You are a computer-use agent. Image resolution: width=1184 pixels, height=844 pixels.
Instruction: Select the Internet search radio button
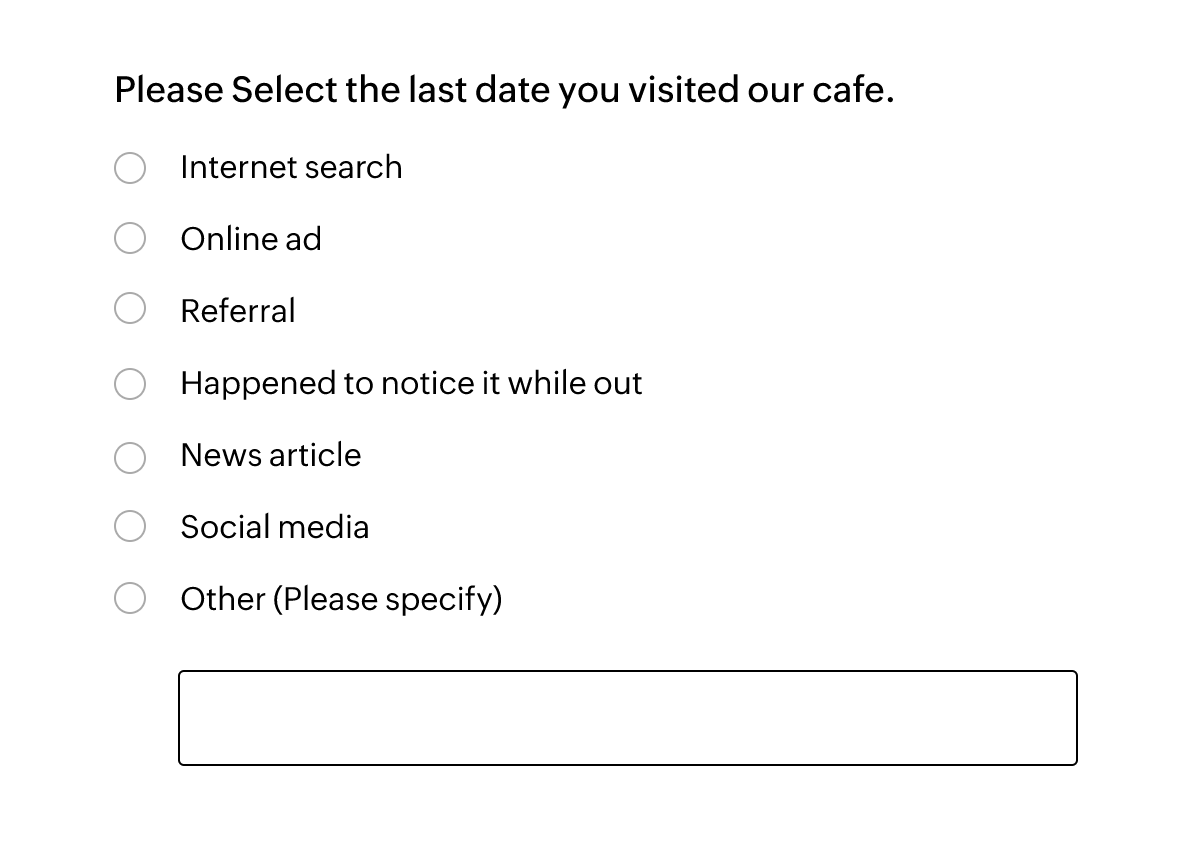pyautogui.click(x=130, y=168)
